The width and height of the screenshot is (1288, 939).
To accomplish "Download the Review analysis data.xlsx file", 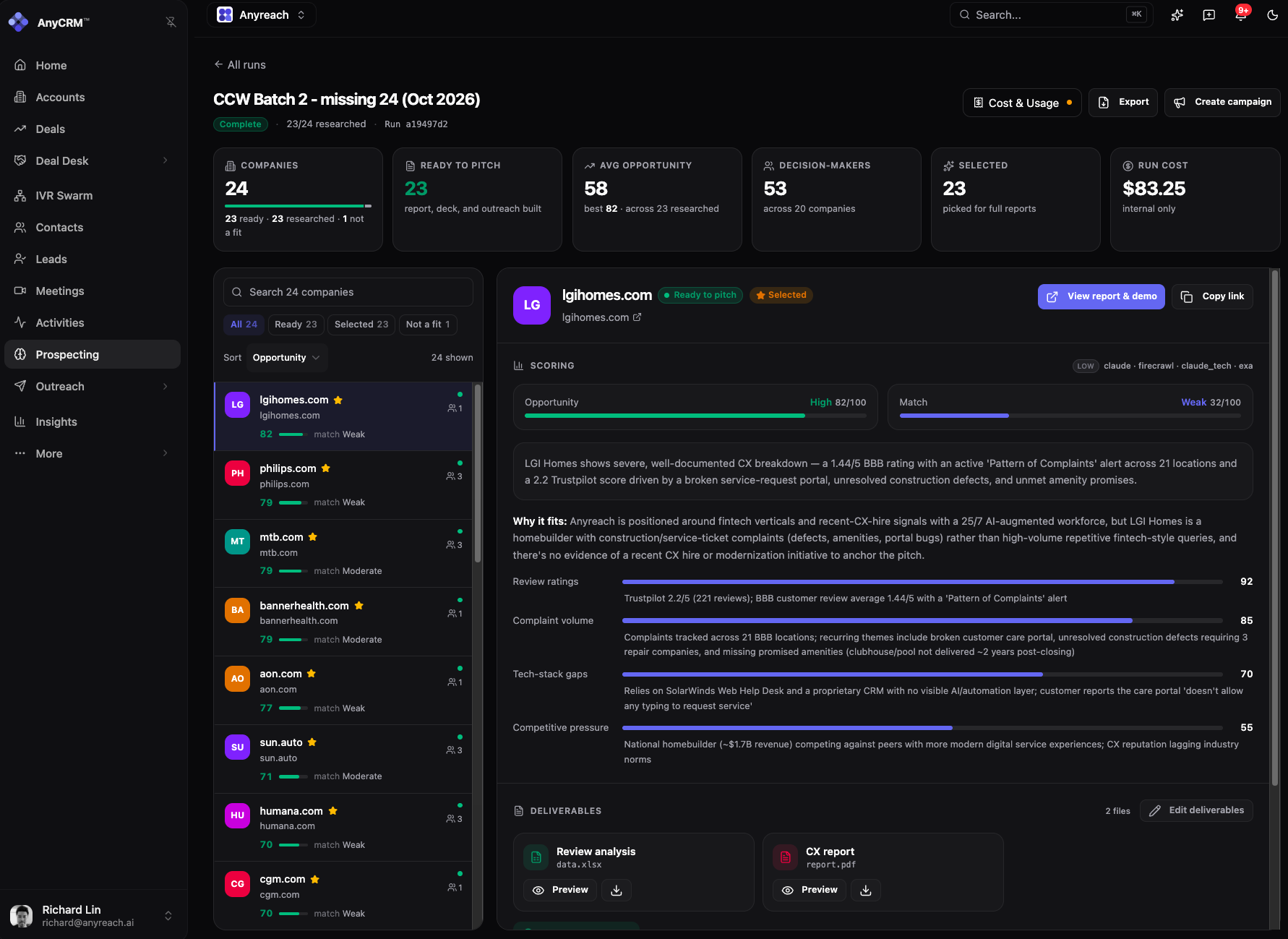I will click(x=617, y=891).
